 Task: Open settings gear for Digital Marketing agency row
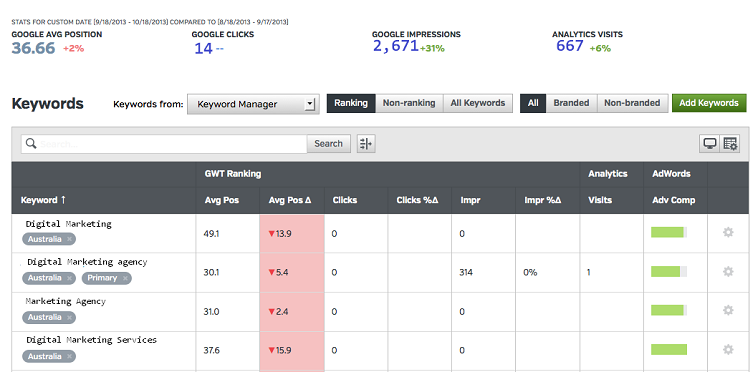pos(728,272)
